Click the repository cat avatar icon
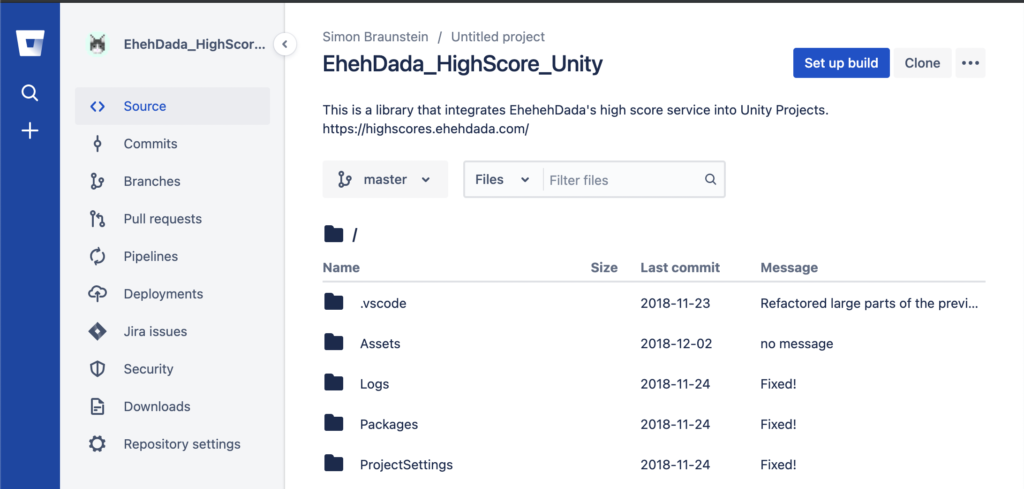This screenshot has height=489, width=1024. pos(98,44)
